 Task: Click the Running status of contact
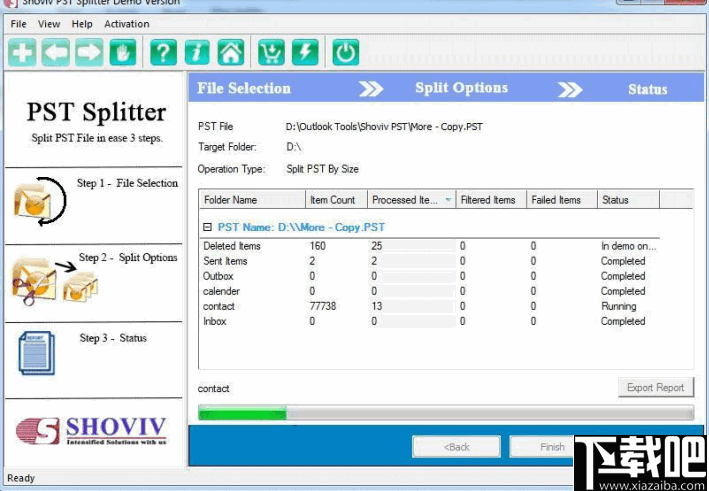[x=619, y=306]
